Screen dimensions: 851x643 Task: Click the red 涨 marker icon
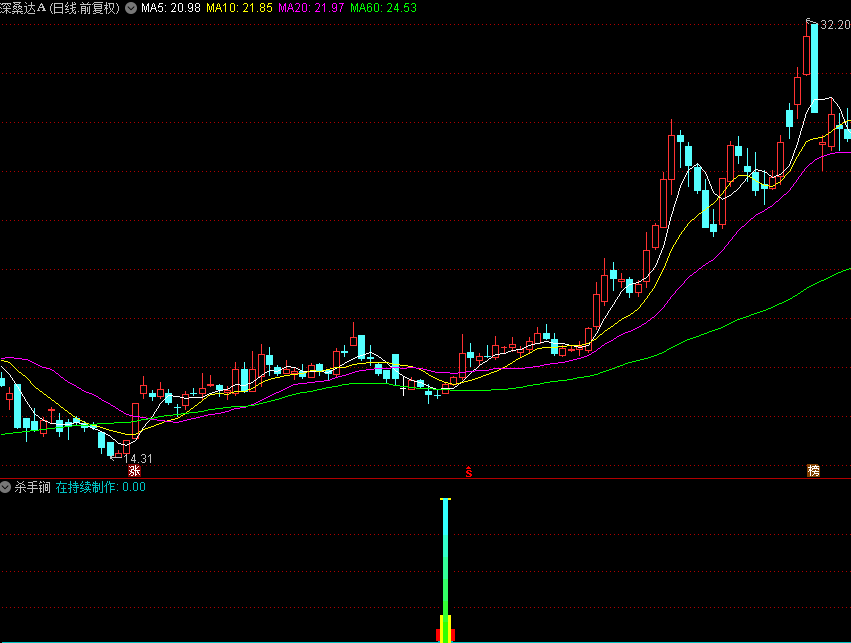(x=134, y=470)
